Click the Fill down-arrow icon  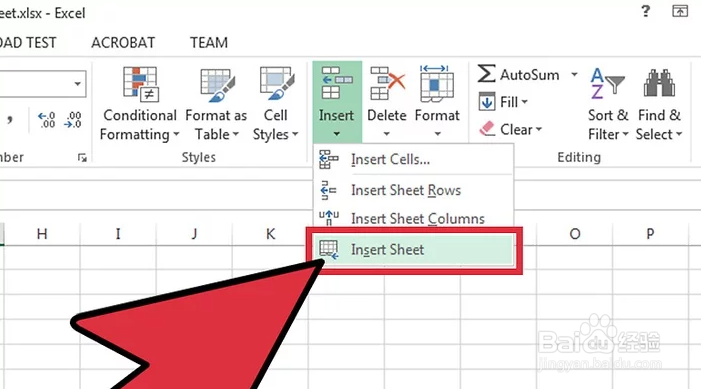coord(487,101)
